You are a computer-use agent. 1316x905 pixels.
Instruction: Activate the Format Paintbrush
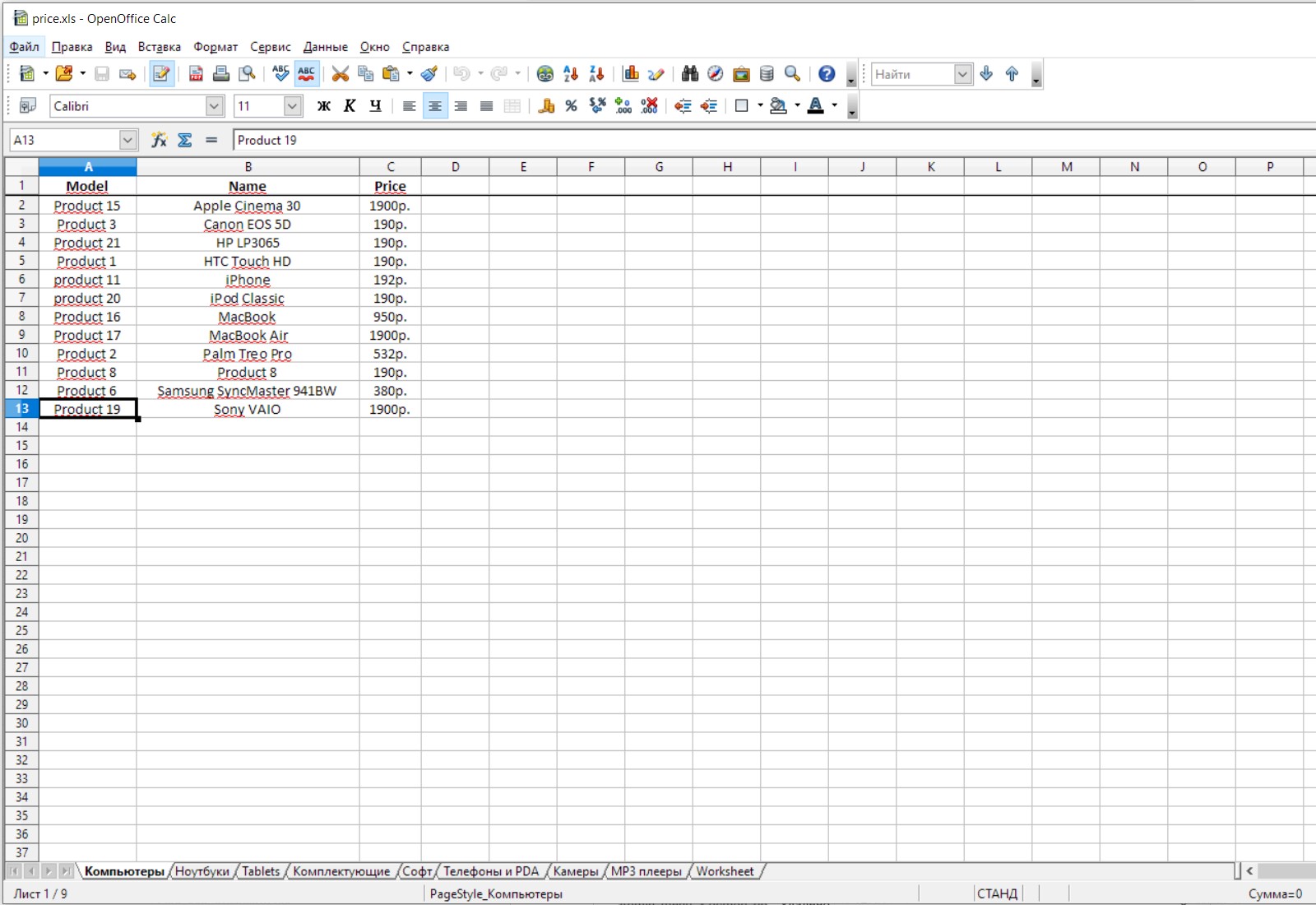click(x=429, y=74)
